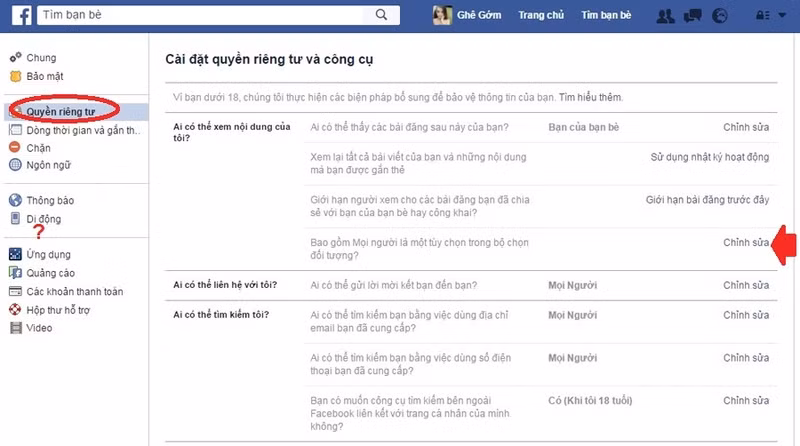
Task: Click Giới hạn bài đăng trước đây
Action: (707, 200)
